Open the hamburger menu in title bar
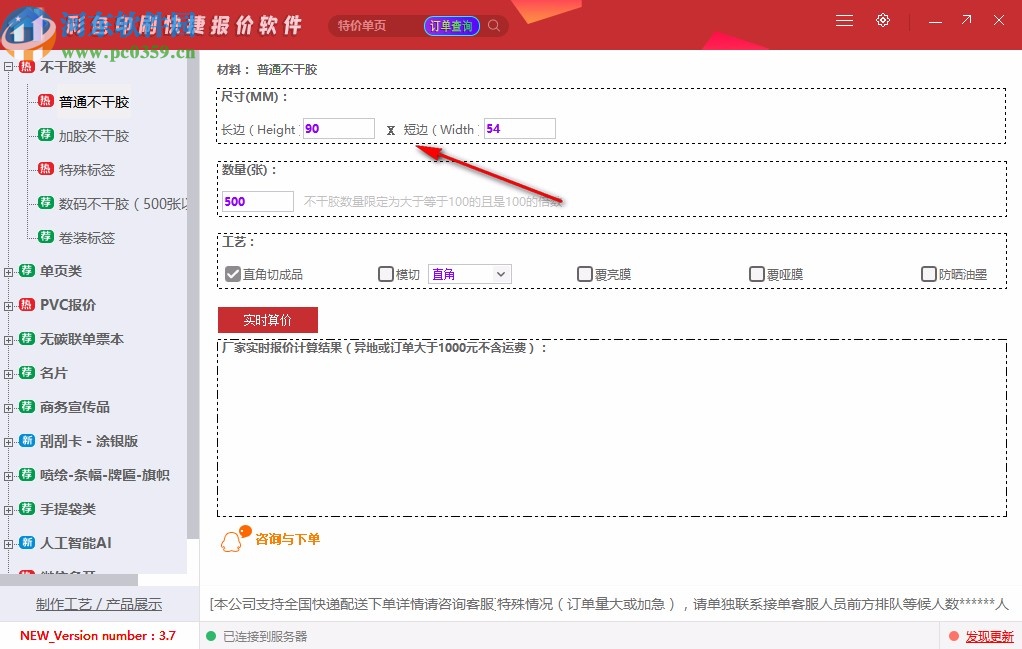 [843, 20]
